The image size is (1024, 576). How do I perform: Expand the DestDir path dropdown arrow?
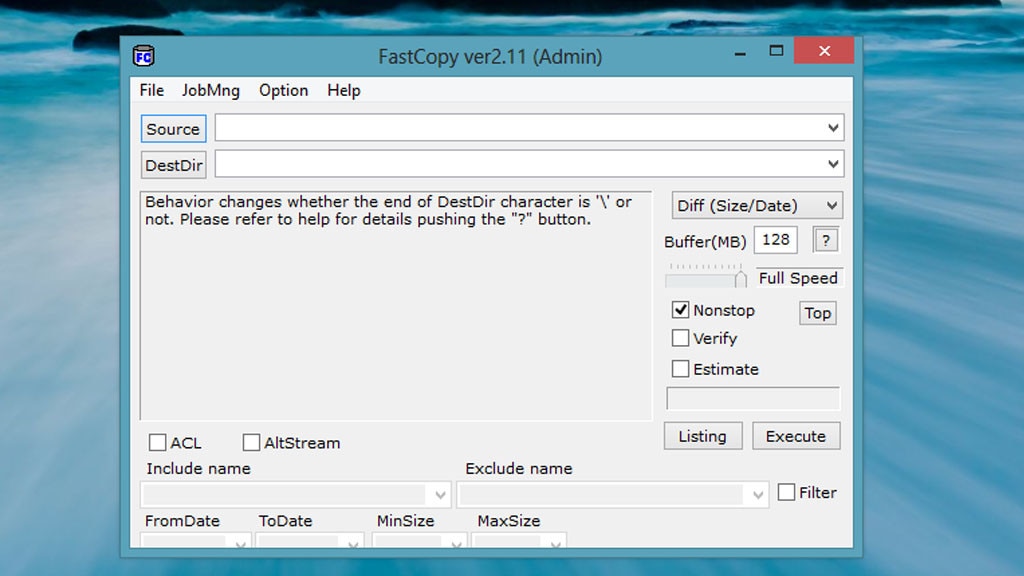coord(833,164)
